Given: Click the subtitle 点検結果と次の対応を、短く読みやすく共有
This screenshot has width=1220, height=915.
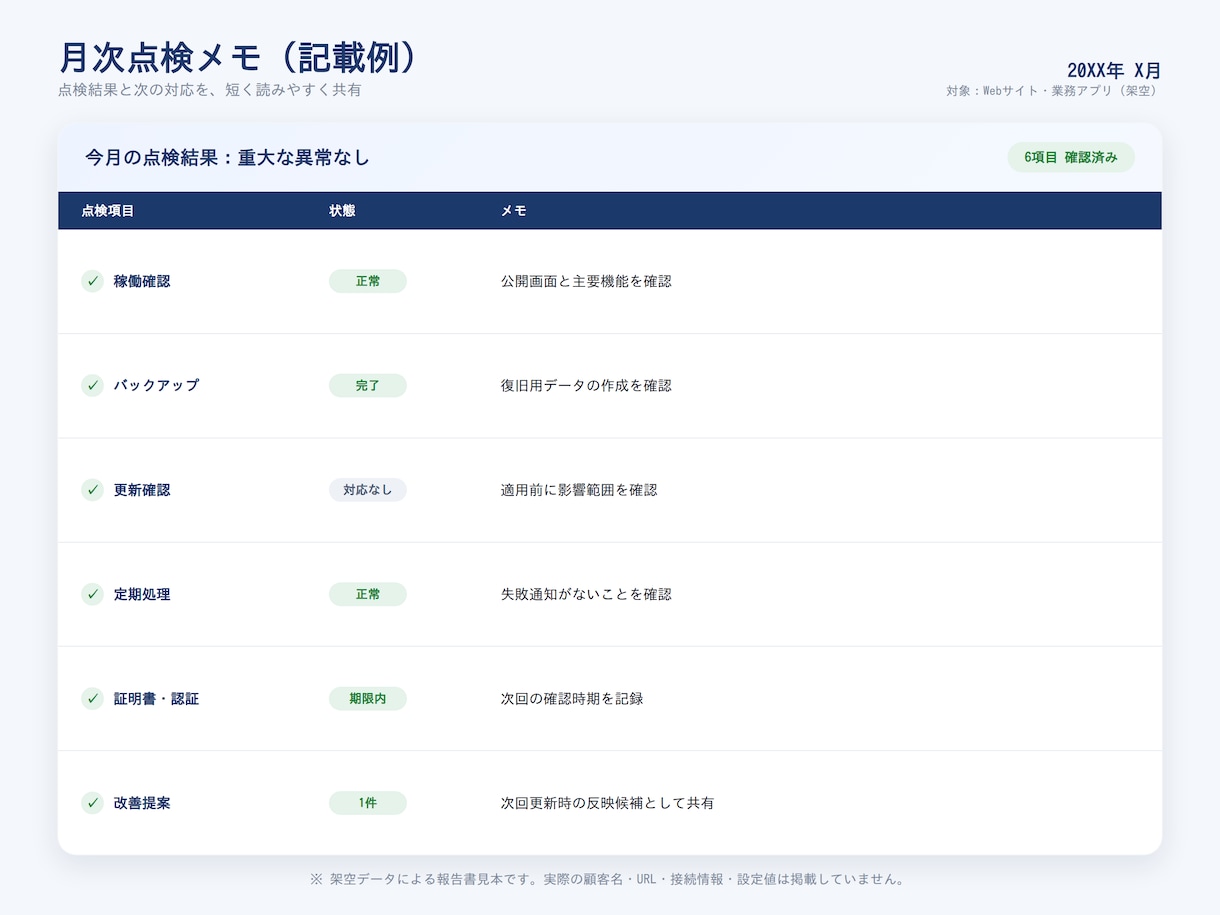Looking at the screenshot, I should (x=209, y=90).
